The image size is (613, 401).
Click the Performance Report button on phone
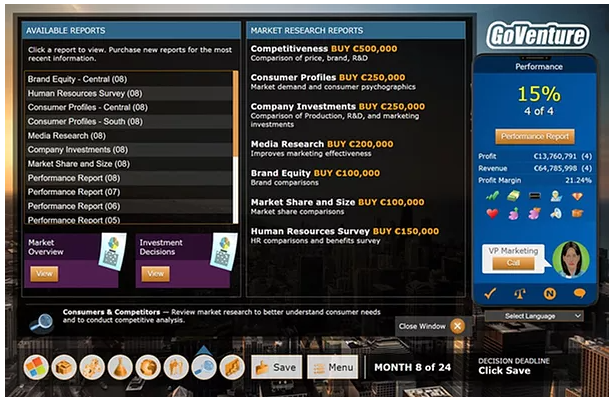(535, 136)
